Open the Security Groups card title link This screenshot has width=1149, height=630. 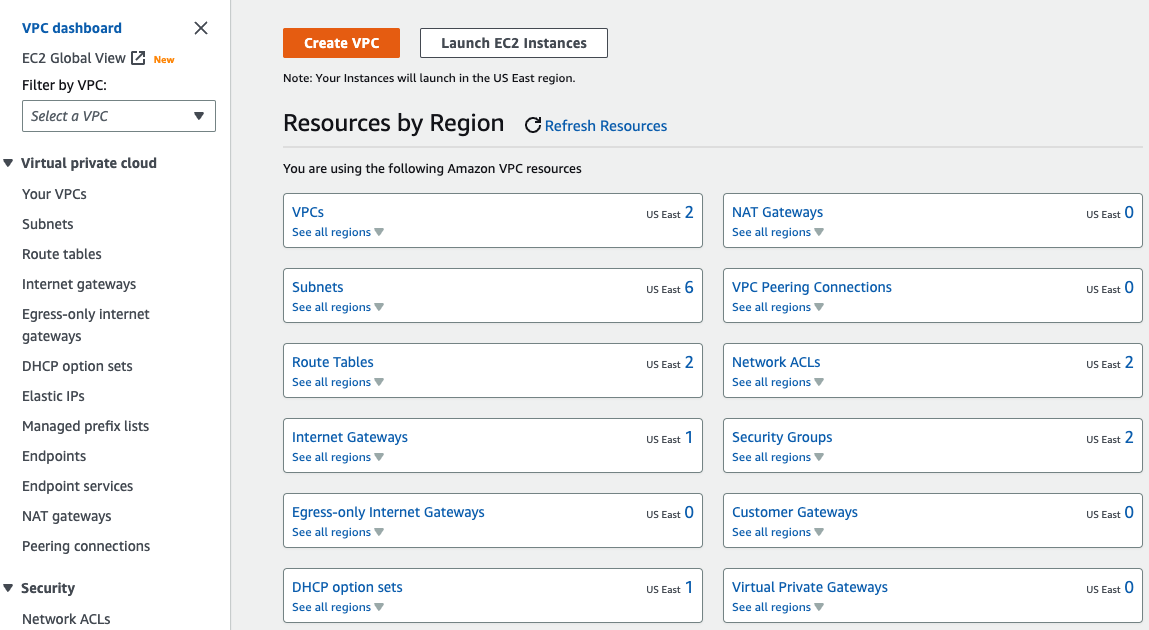(x=782, y=437)
